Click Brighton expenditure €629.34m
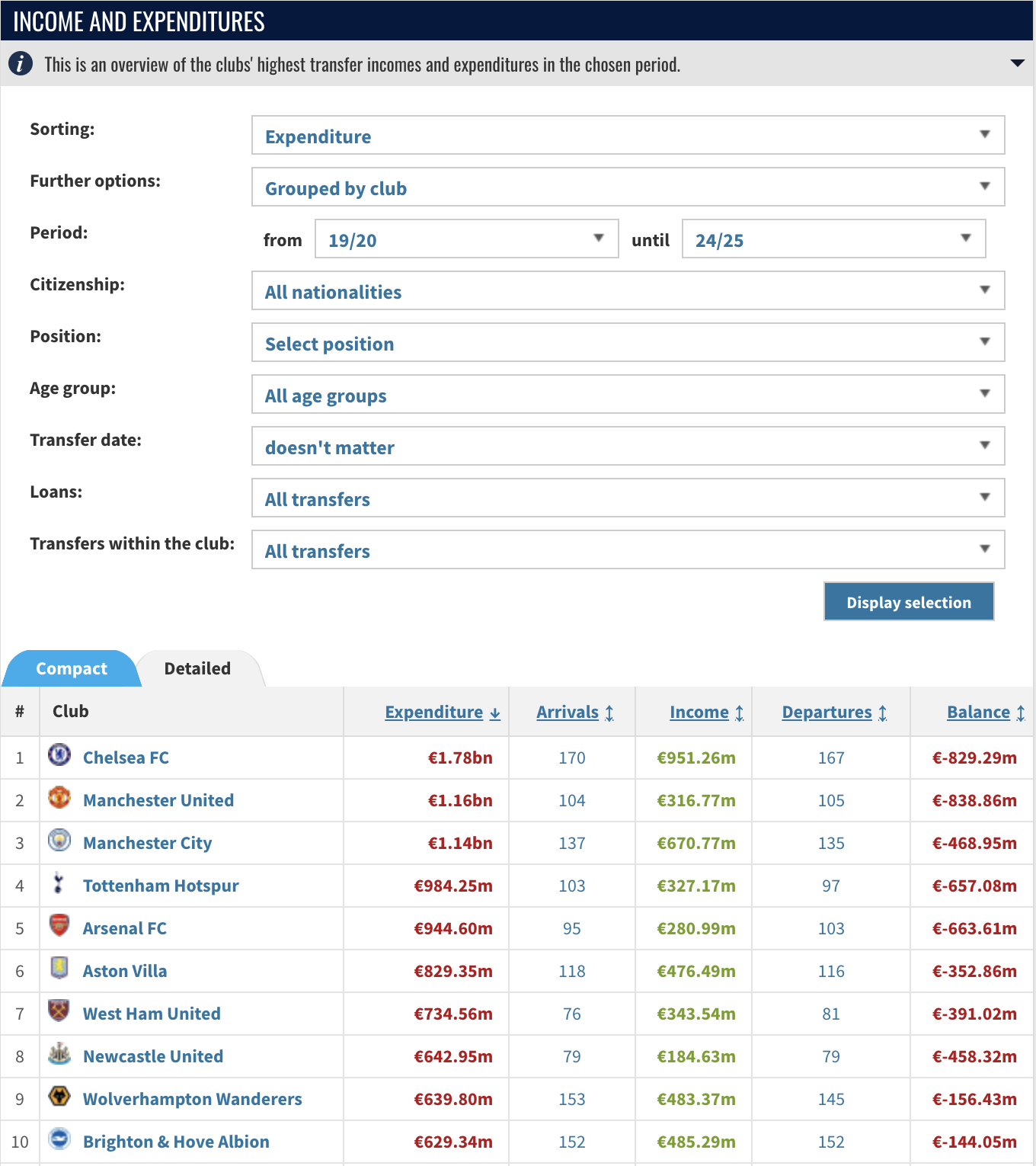Screen dimensions: 1036x1166 (453, 1142)
